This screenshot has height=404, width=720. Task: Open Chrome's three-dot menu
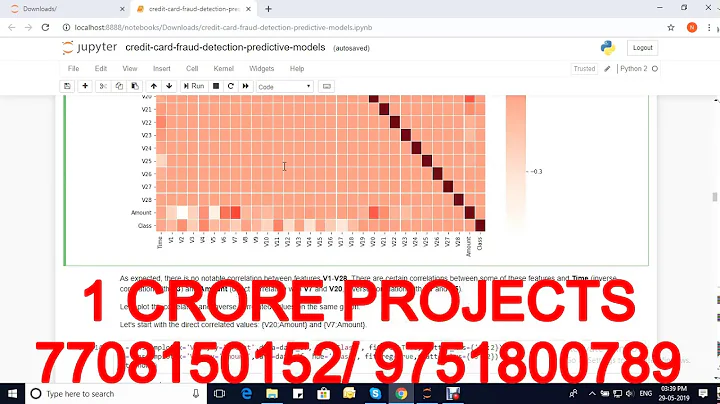(x=709, y=28)
